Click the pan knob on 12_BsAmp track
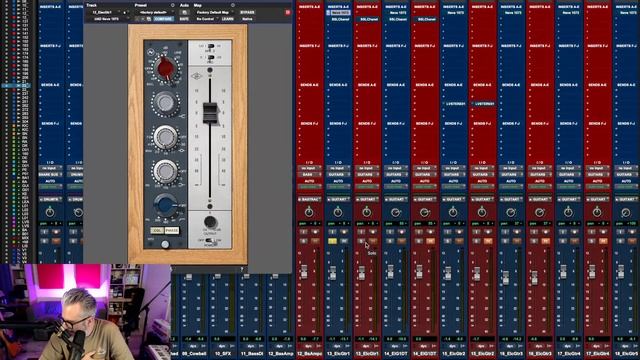The image size is (640, 360). 309,212
